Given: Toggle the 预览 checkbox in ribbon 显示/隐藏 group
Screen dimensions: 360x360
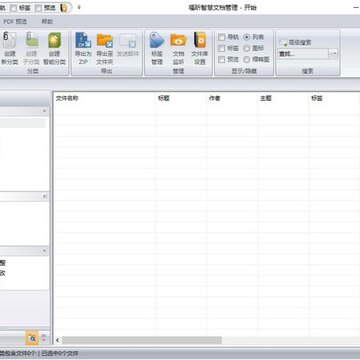Looking at the screenshot, I should pos(221,59).
